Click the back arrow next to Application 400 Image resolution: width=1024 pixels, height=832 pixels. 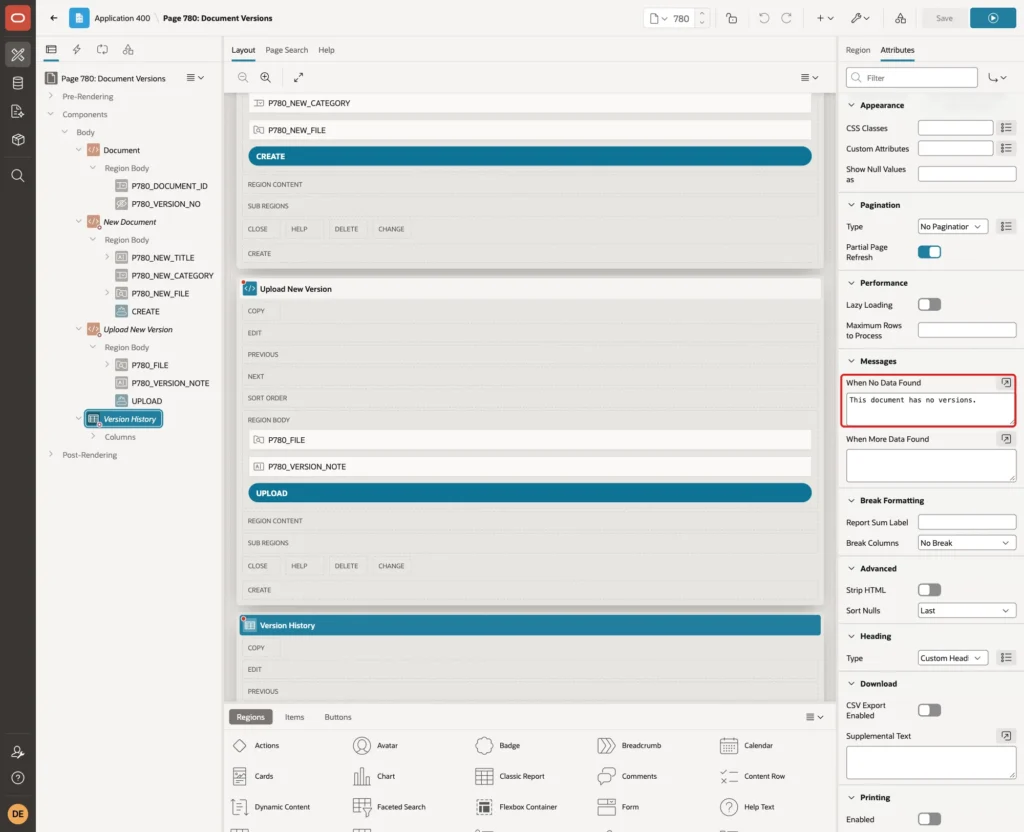click(54, 18)
